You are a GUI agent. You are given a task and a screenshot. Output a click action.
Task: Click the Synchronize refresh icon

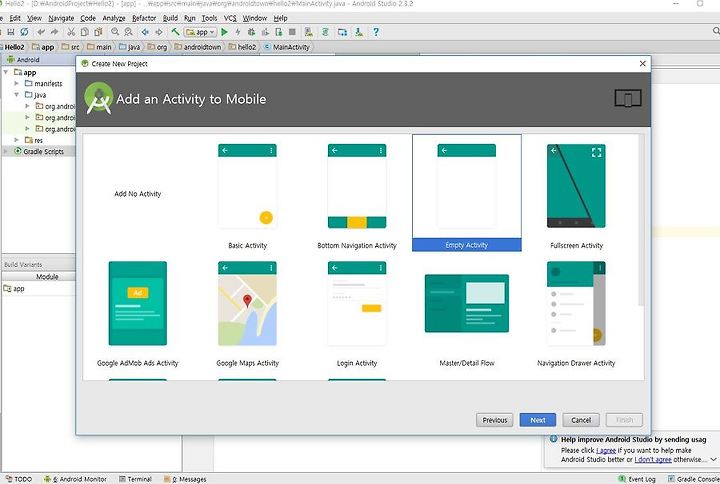tap(24, 32)
